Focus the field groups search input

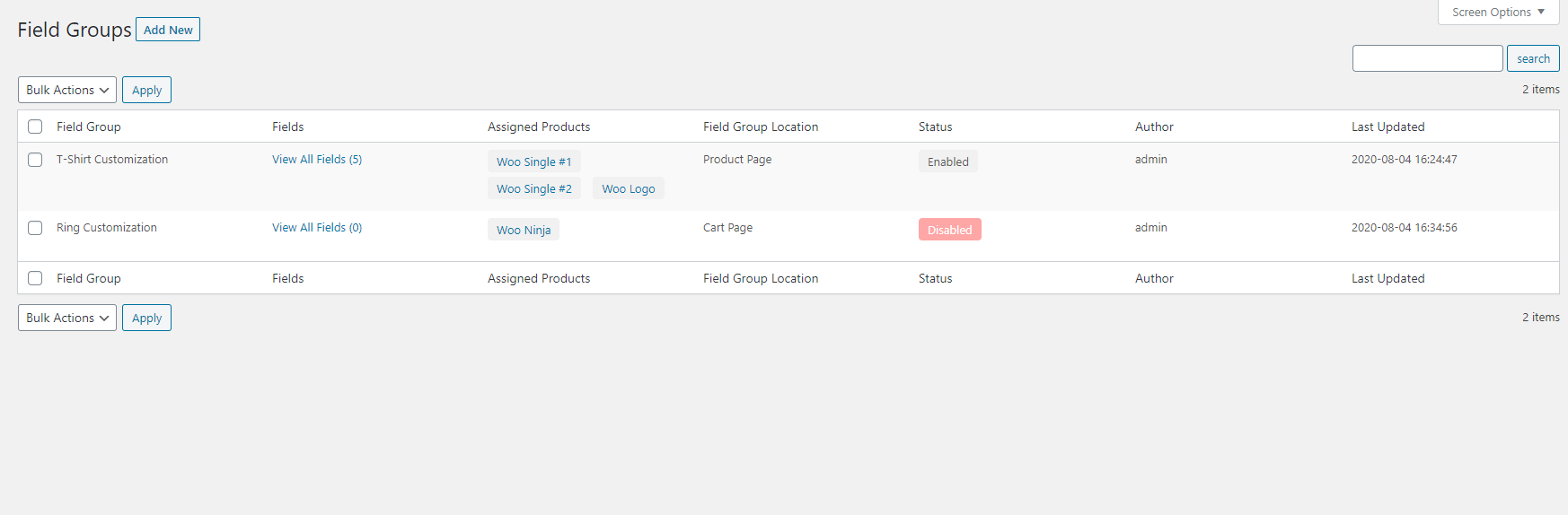(1426, 58)
